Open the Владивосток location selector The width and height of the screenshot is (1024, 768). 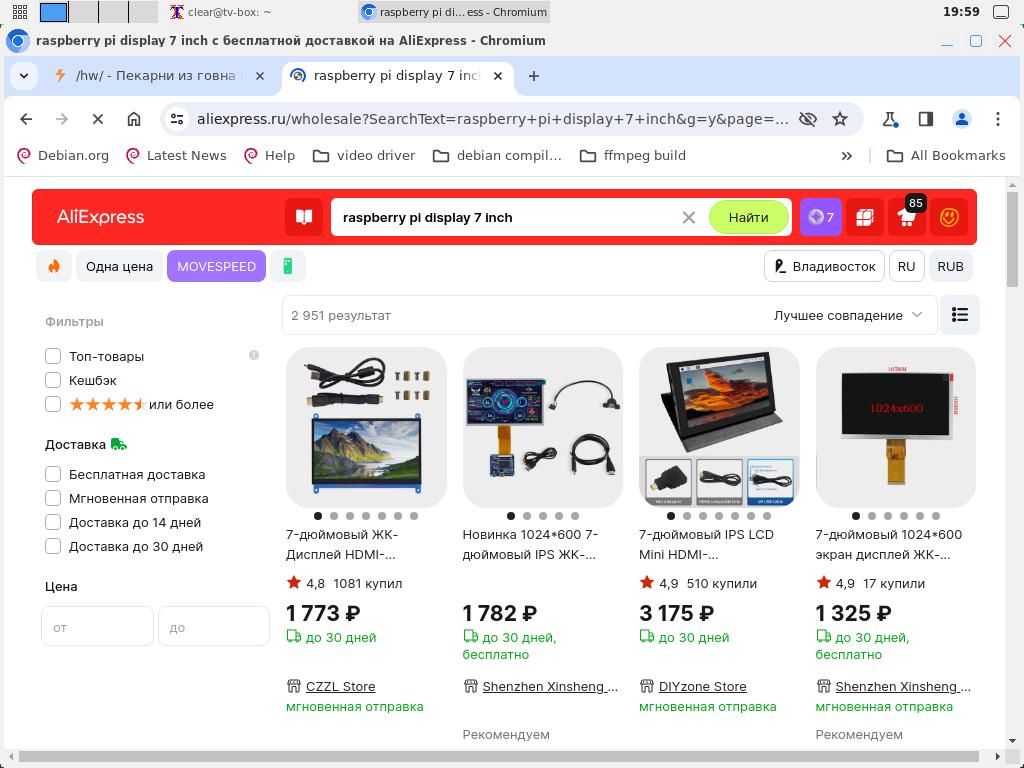point(824,266)
